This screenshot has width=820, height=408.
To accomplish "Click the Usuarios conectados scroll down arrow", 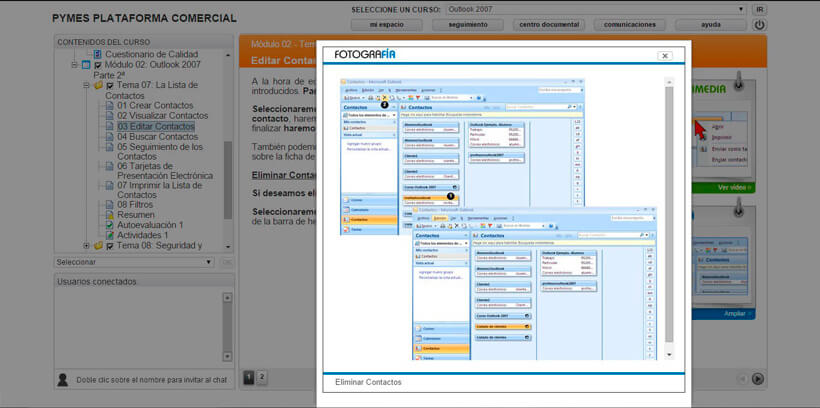I will coord(227,357).
